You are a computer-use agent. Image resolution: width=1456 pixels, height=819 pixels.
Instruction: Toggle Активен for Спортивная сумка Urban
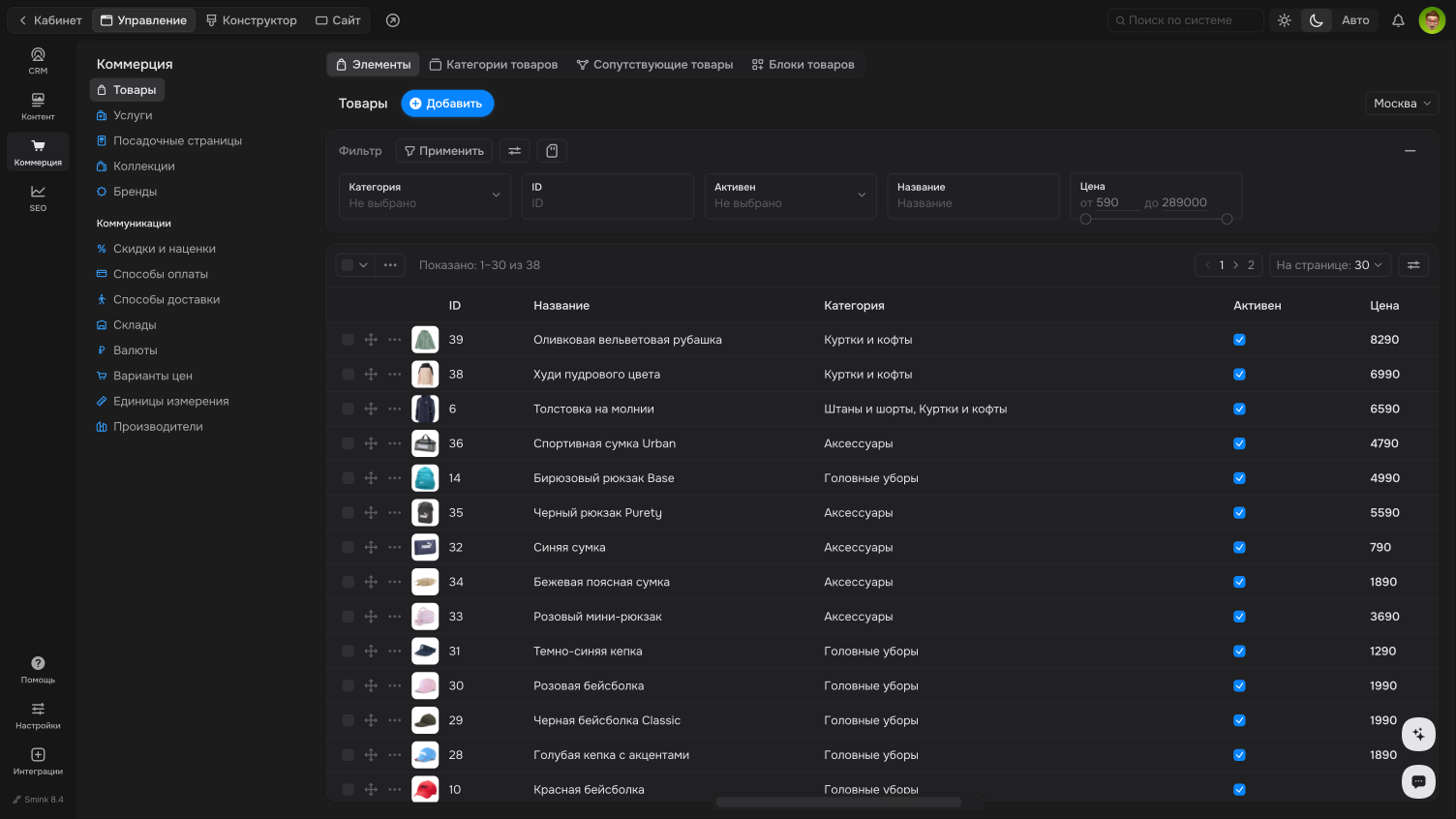[x=1239, y=443]
